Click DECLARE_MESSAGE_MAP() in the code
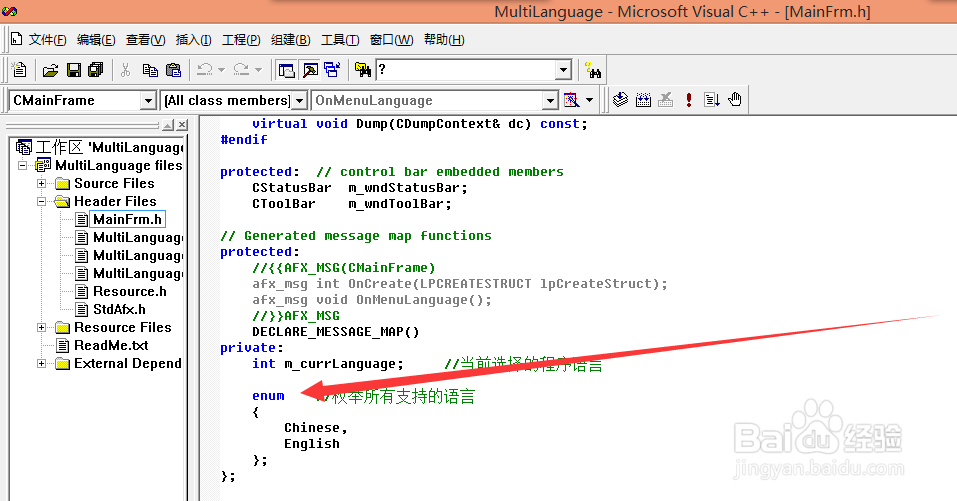957x501 pixels. click(336, 332)
